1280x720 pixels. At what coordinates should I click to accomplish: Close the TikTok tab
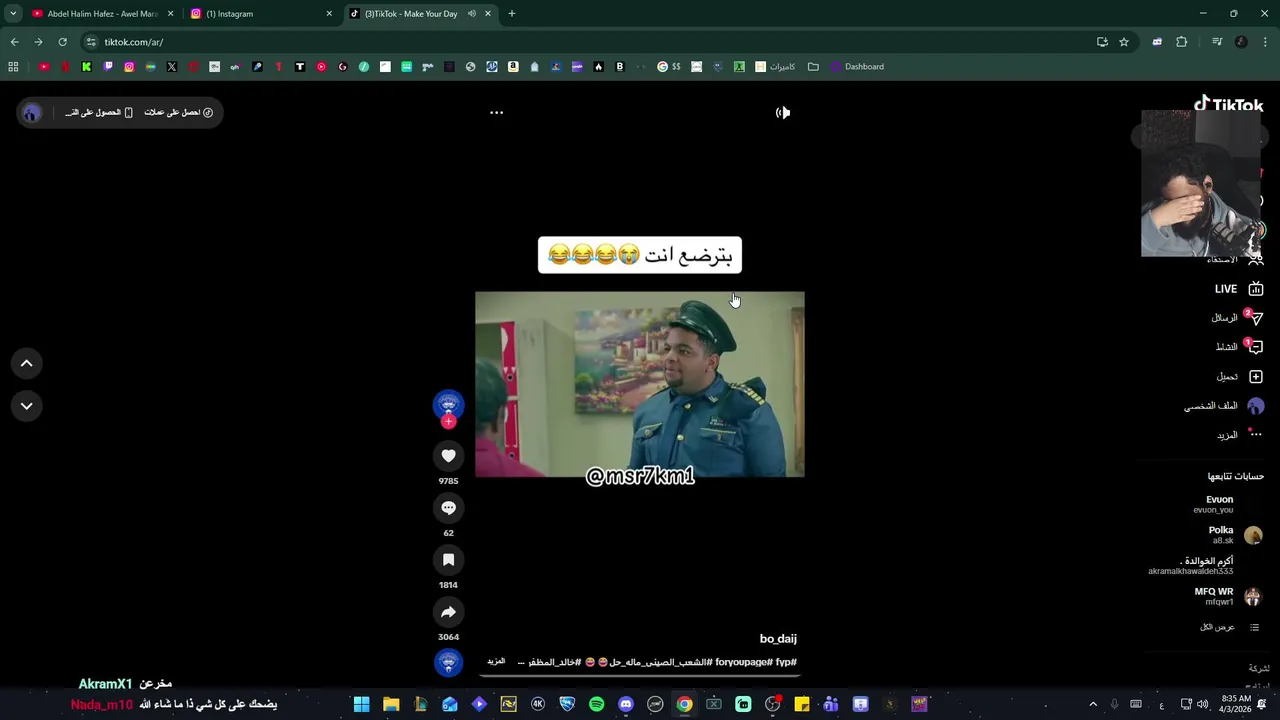coord(488,14)
